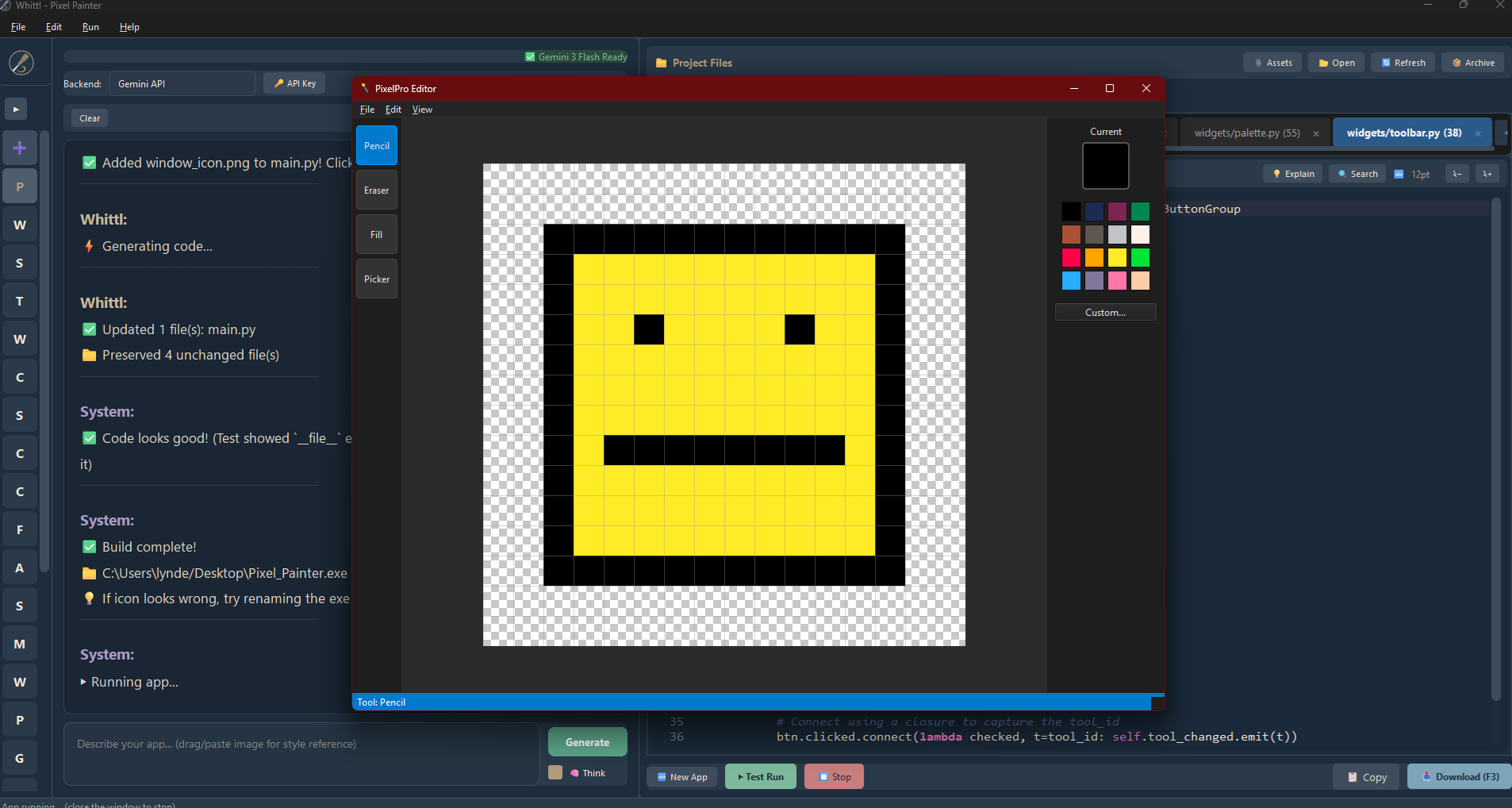Increase editor font size with A+ button
Viewport: 1512px width, 808px height.
coord(1487,174)
